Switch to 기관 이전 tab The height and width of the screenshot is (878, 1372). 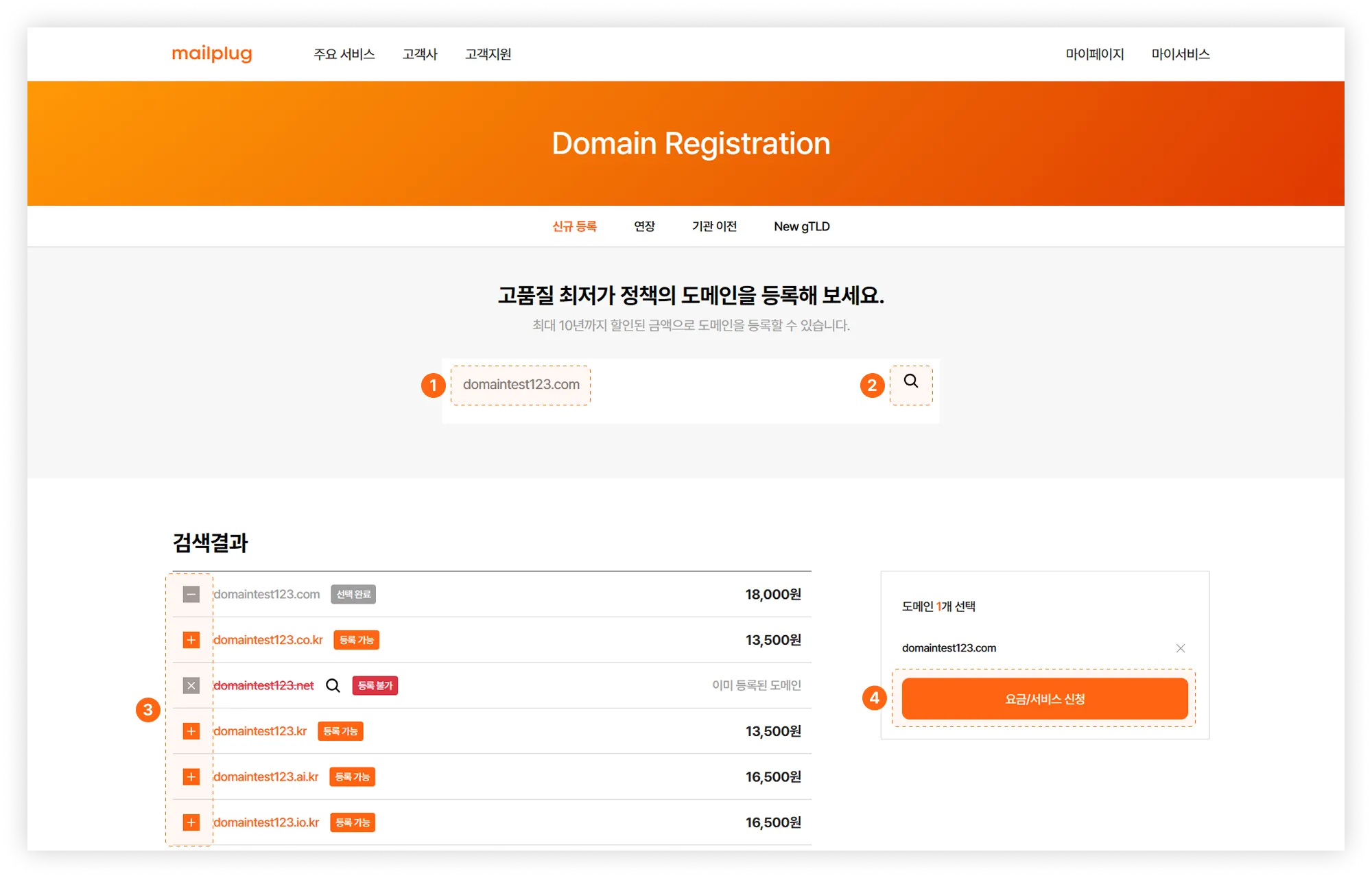(x=713, y=226)
